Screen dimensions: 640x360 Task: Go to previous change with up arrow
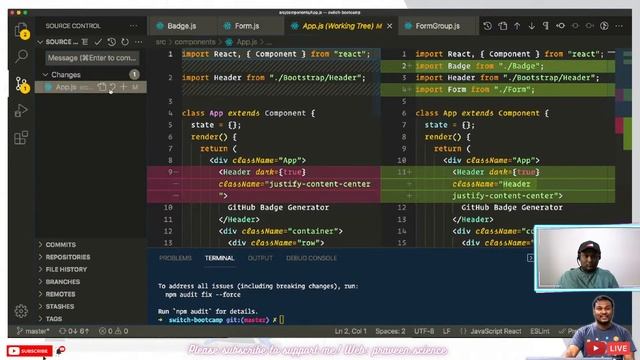[x=517, y=26]
